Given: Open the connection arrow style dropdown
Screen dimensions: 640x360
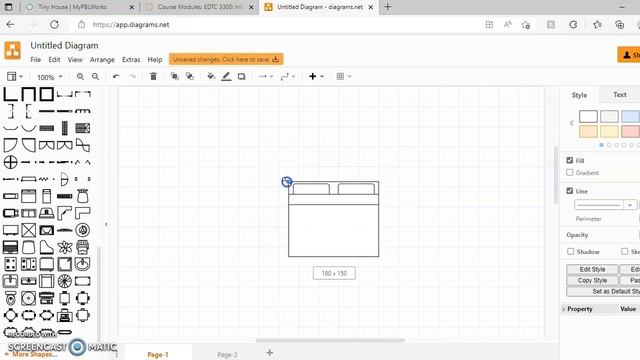Looking at the screenshot, I should tap(266, 76).
